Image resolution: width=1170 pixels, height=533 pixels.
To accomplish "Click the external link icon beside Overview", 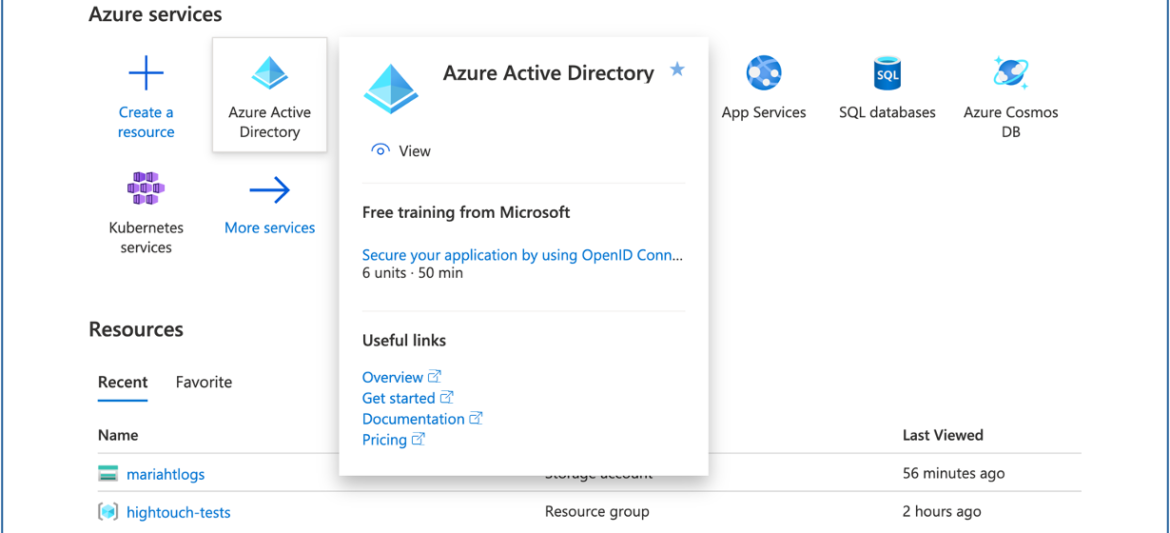I will [434, 376].
